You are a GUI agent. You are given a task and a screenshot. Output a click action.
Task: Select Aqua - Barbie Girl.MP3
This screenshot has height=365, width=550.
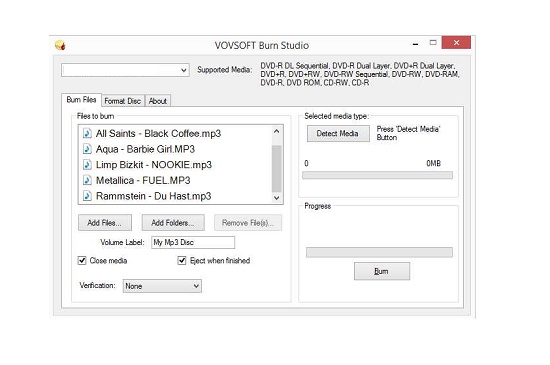145,149
